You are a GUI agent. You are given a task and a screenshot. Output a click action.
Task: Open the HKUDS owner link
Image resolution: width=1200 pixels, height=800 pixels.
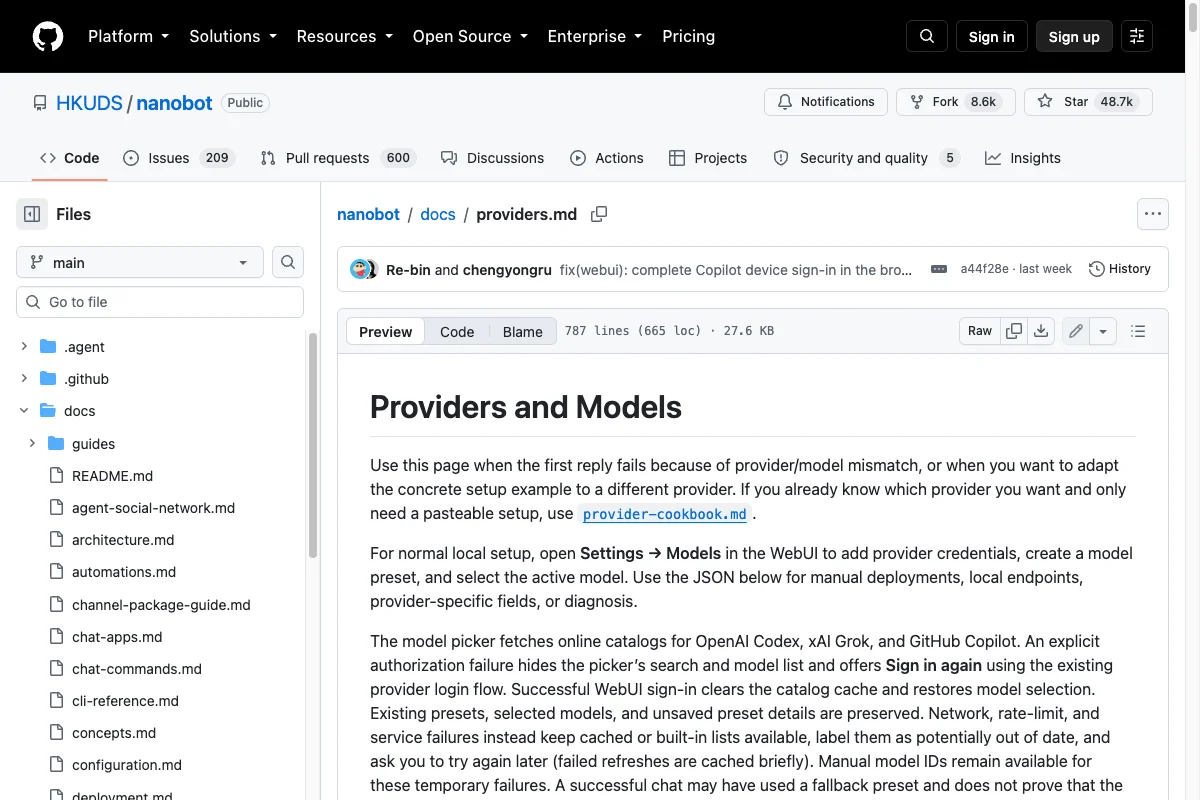(89, 103)
